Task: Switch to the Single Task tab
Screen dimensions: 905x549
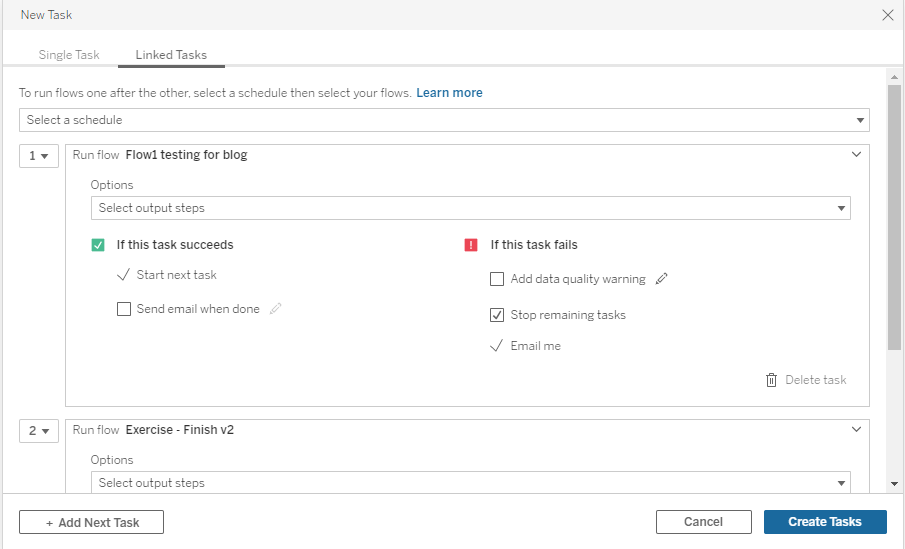Action: coord(69,55)
